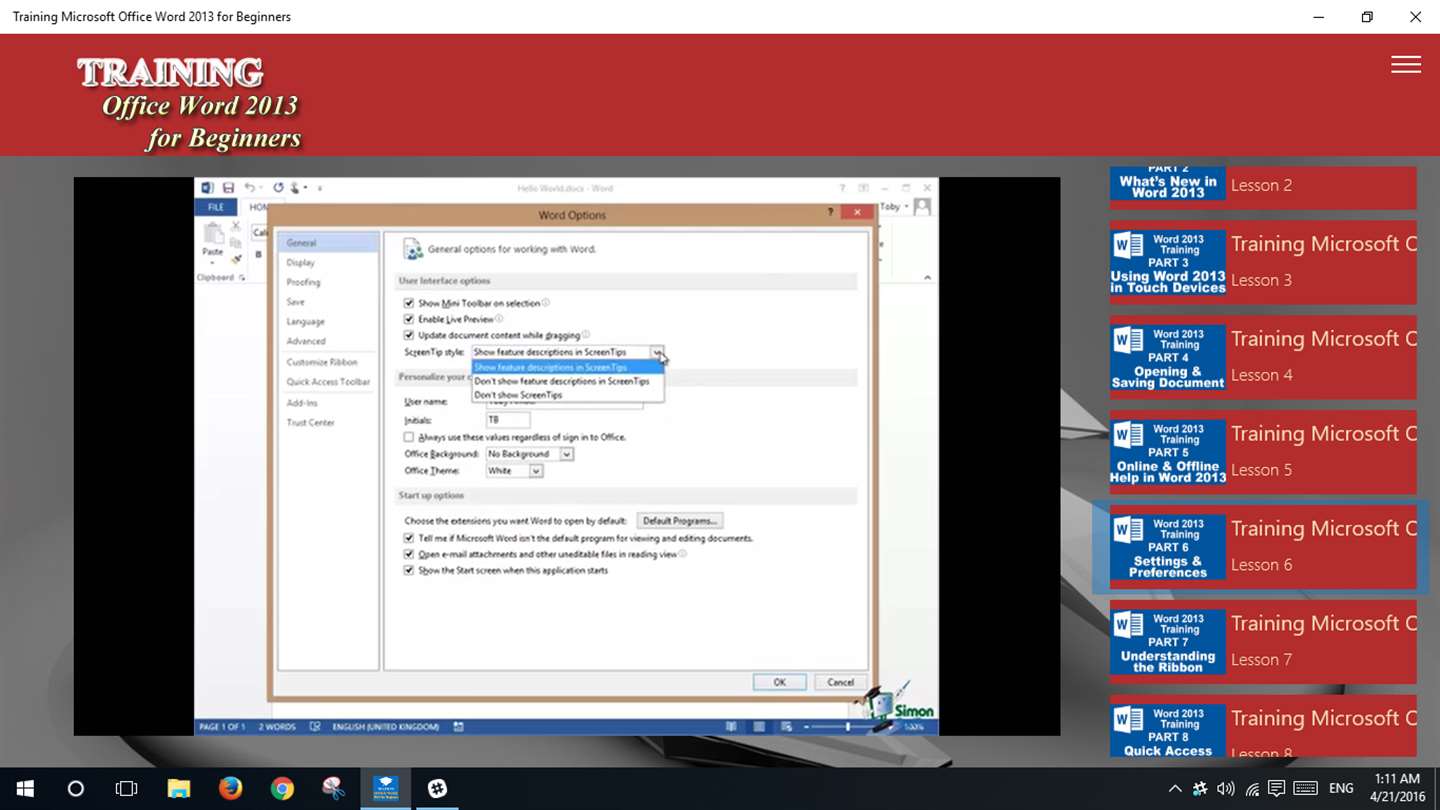1440x810 pixels.
Task: Open the volume control in the system tray
Action: (1226, 789)
